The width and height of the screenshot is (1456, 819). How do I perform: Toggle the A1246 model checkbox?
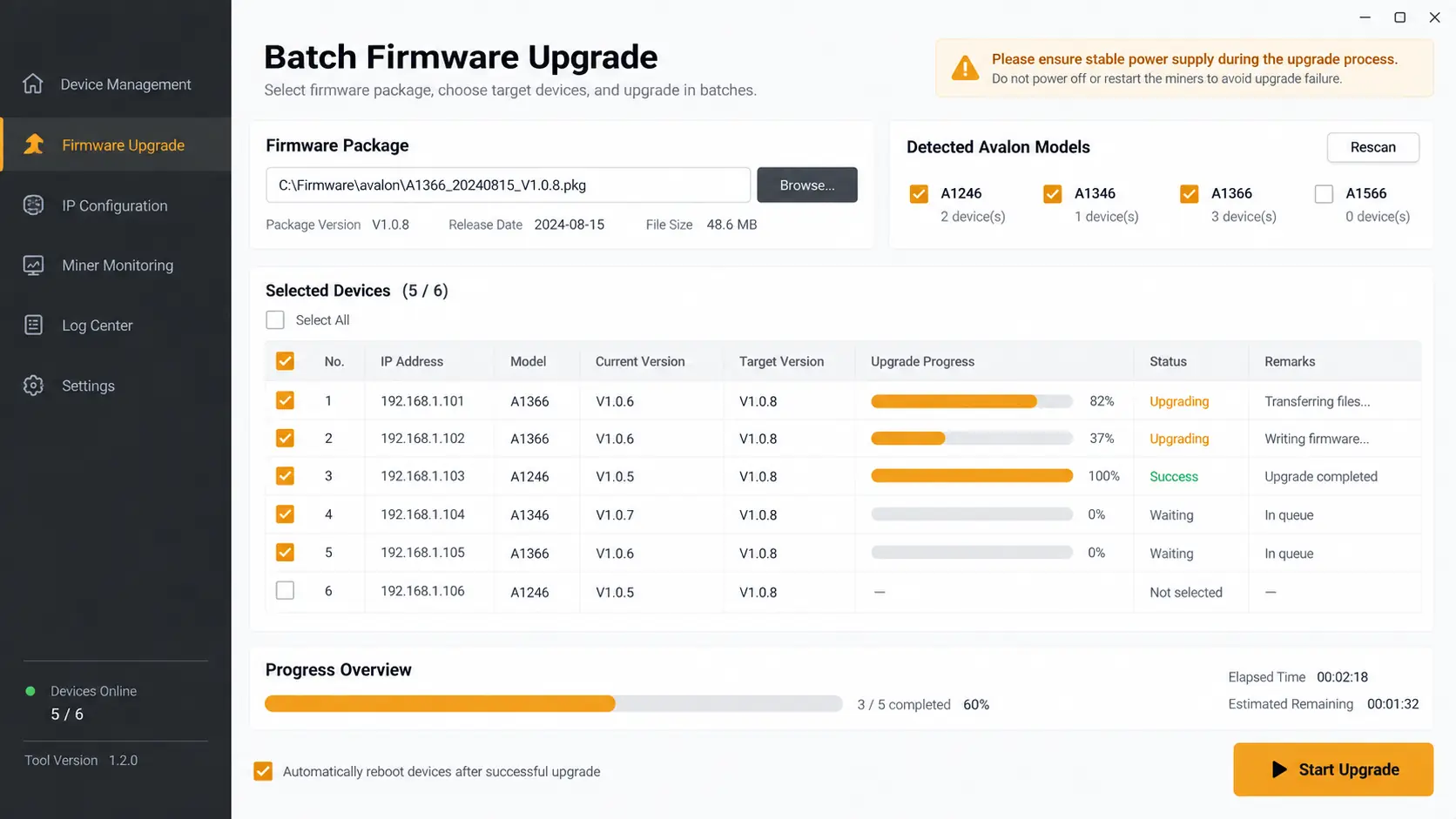pos(919,193)
